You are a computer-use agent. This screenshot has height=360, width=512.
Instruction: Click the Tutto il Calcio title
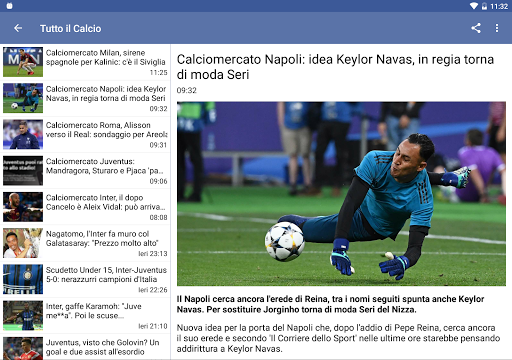70,29
